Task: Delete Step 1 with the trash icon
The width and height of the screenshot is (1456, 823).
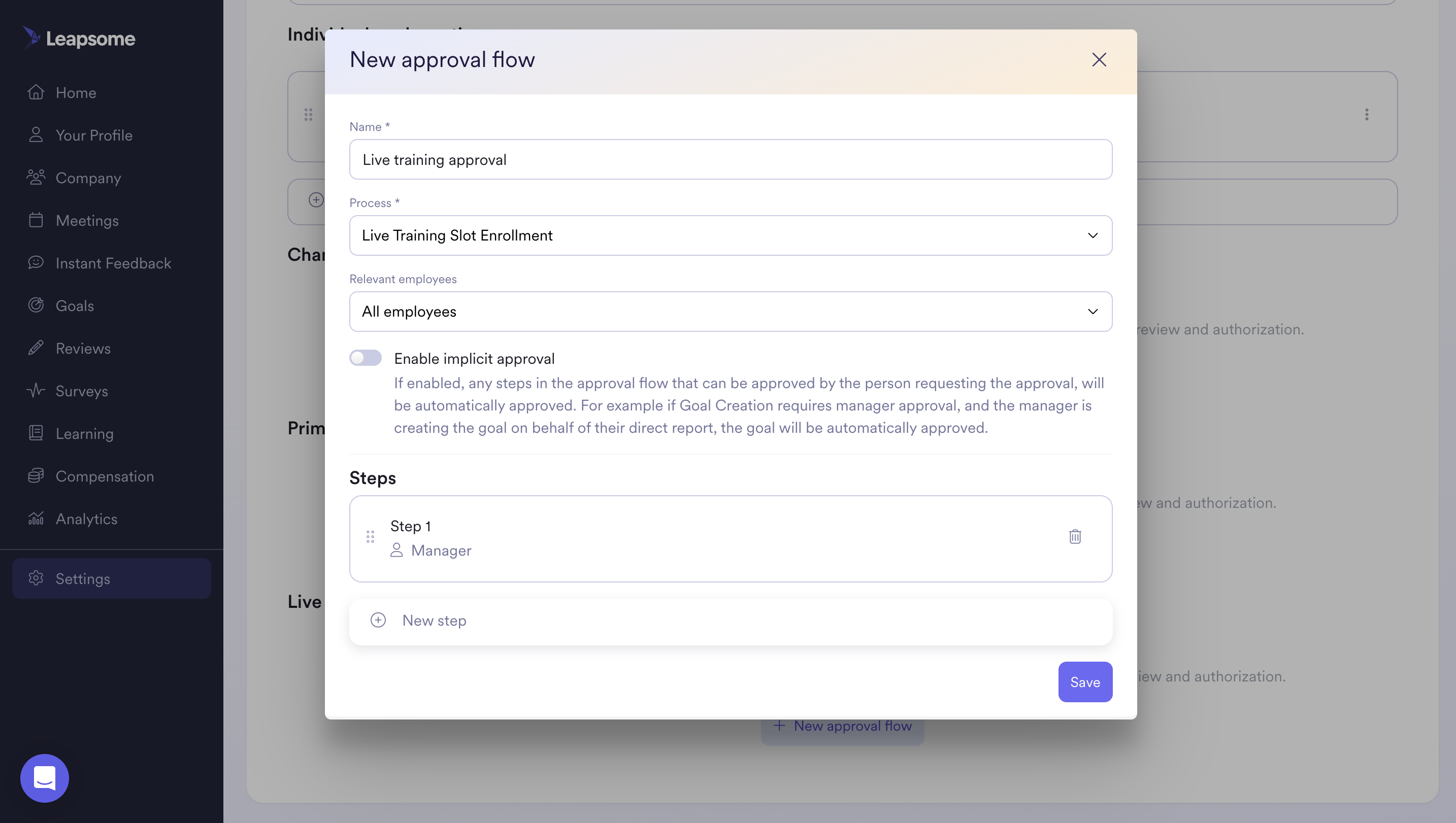Action: coord(1075,536)
